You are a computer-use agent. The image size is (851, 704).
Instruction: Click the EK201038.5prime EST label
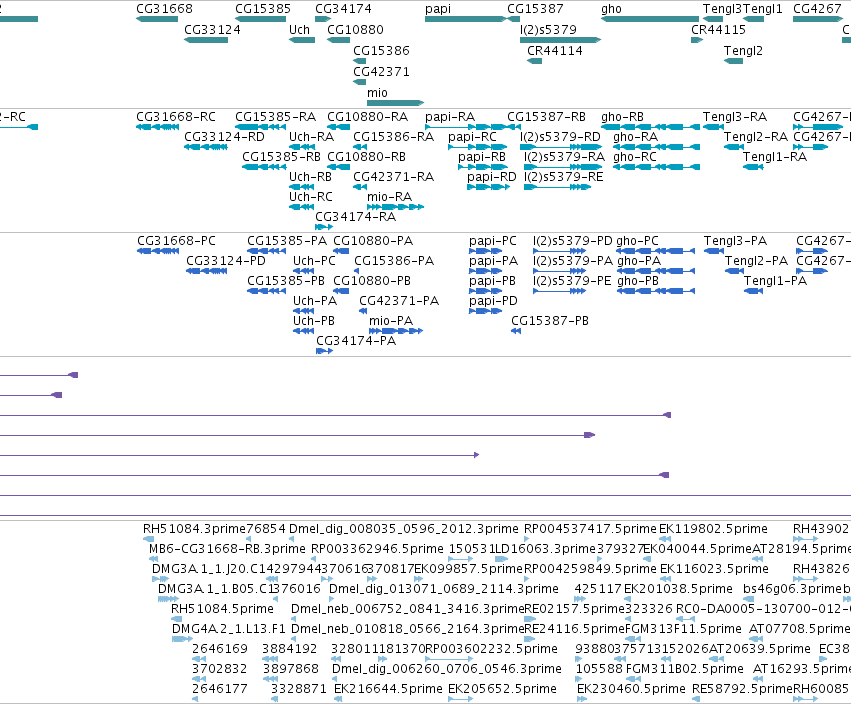click(678, 589)
